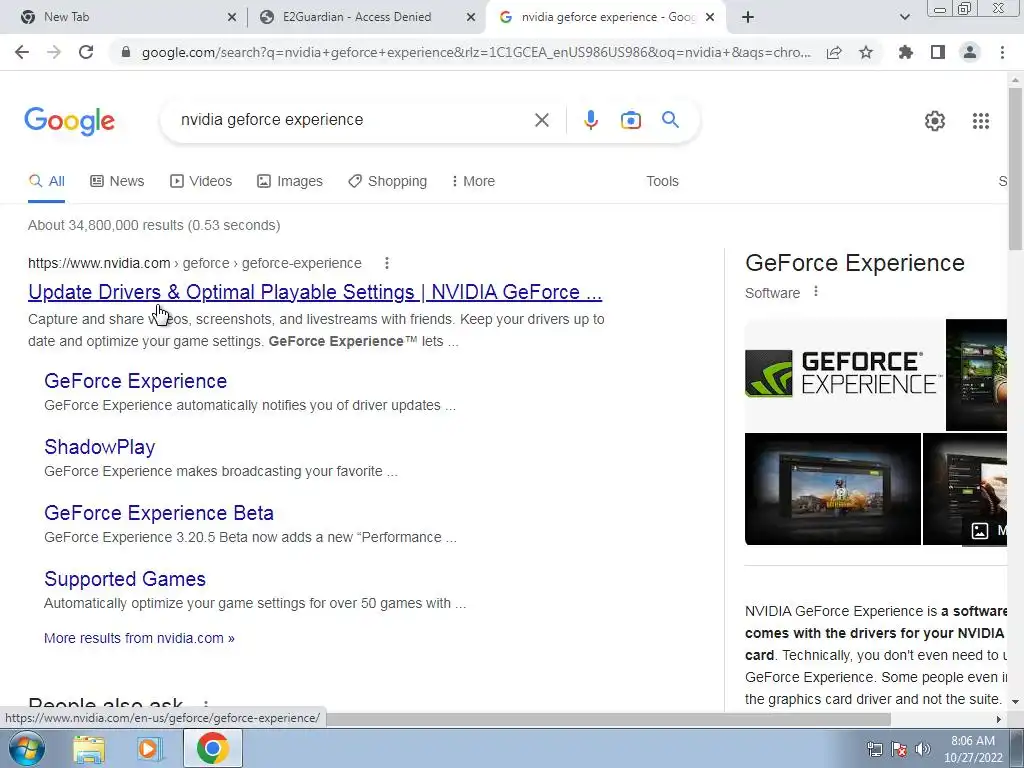Screen dimensions: 1024x768
Task: Open the GeForce Experience logo image
Action: pos(844,374)
